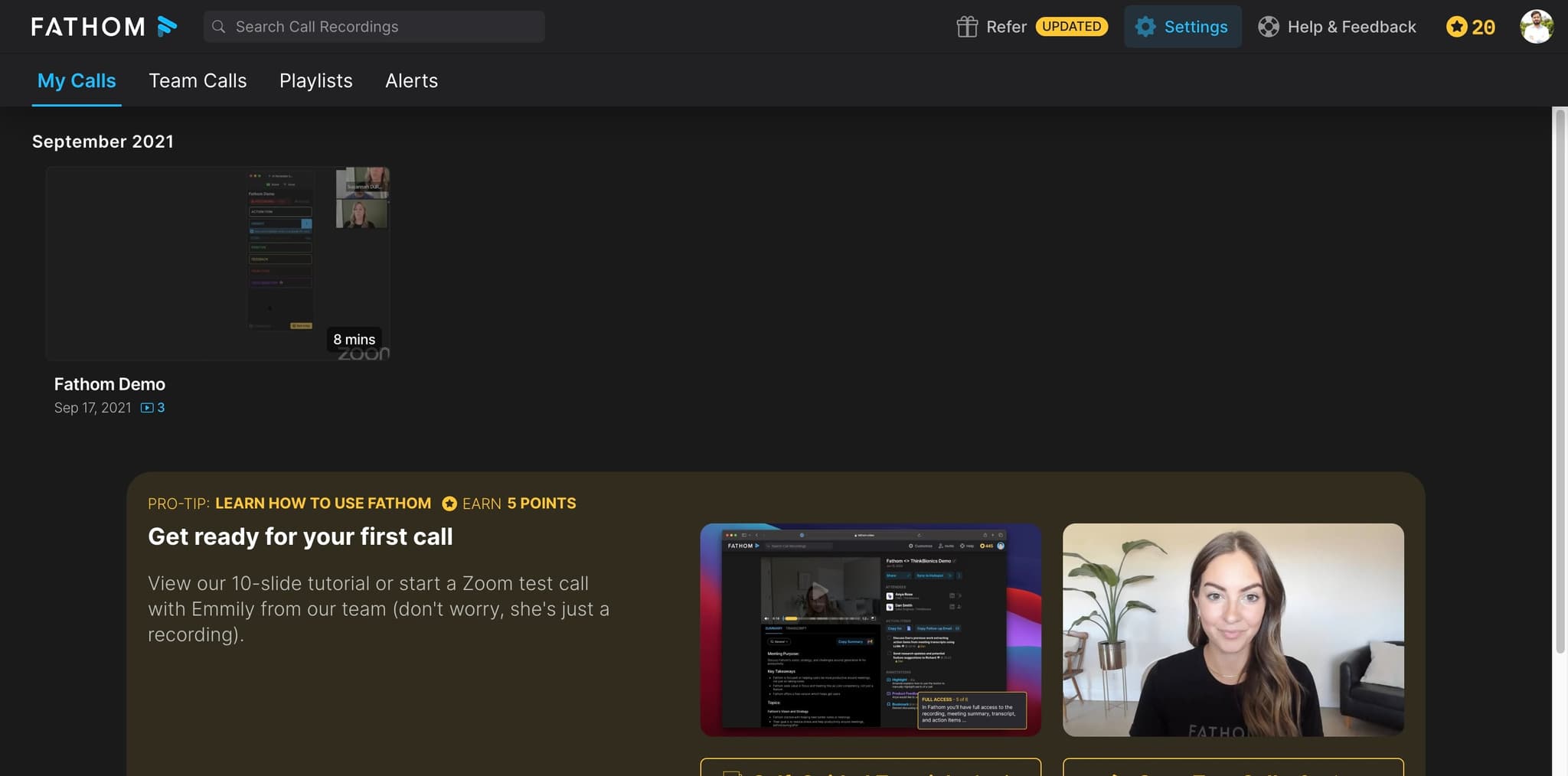Image resolution: width=1568 pixels, height=776 pixels.
Task: Click the tutorial slideshow preview image
Action: tap(870, 630)
